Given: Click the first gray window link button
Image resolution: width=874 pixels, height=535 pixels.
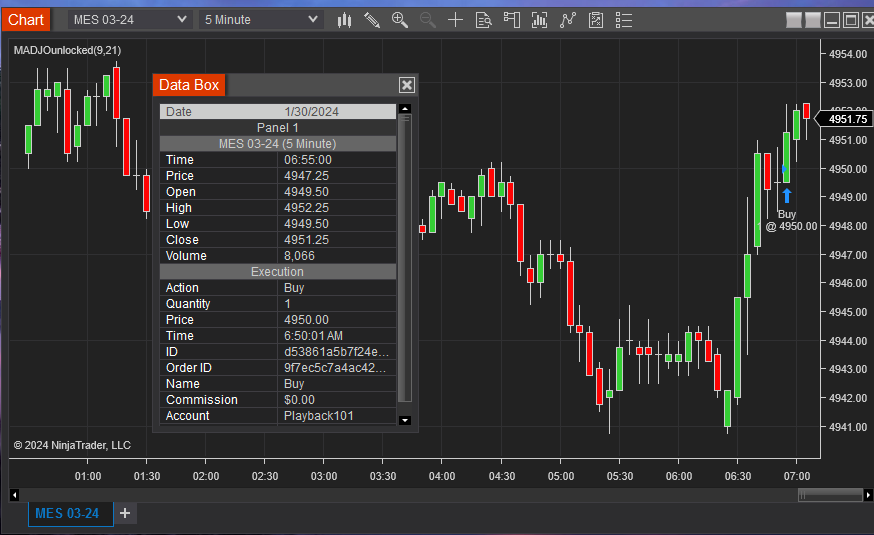Looking at the screenshot, I should click(794, 21).
